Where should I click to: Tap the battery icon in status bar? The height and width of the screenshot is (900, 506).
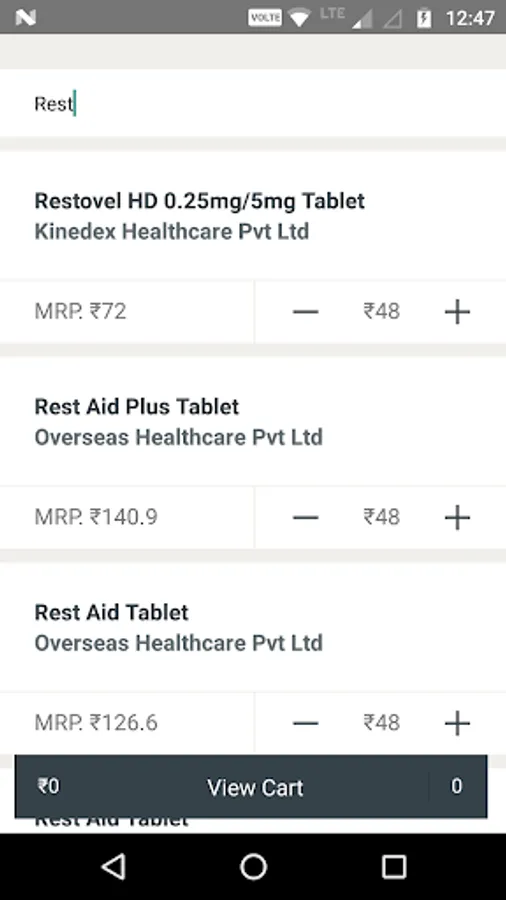point(424,18)
